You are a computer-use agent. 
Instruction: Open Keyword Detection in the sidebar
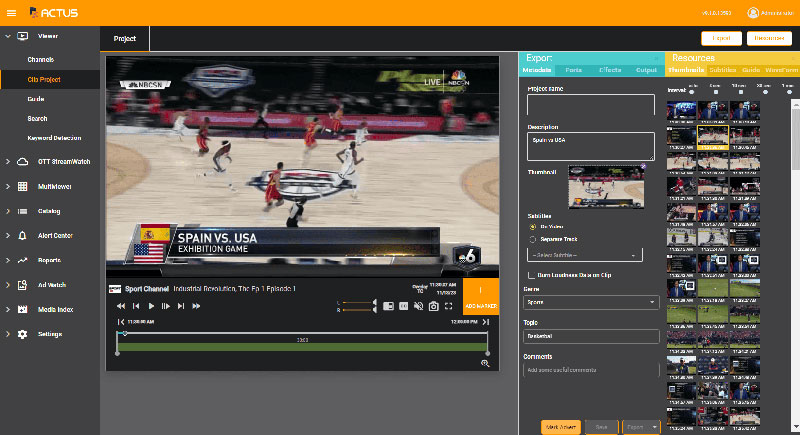(x=54, y=137)
